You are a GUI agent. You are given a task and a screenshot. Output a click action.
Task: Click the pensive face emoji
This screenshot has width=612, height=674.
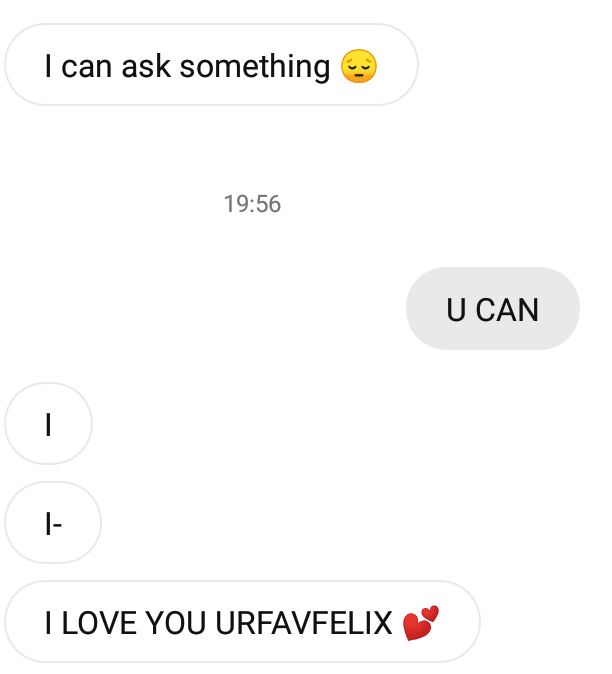point(359,66)
